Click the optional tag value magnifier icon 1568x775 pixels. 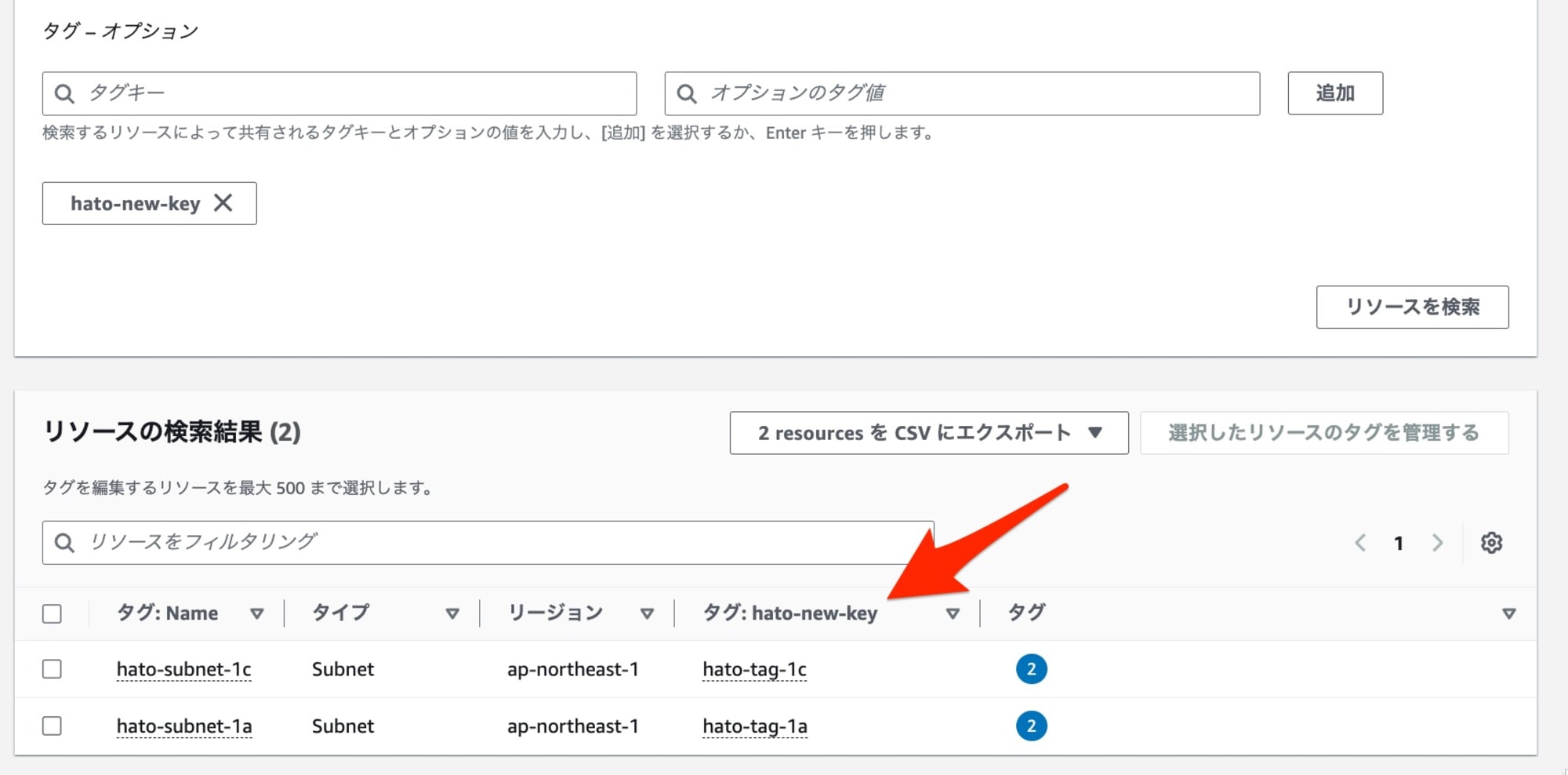click(687, 94)
